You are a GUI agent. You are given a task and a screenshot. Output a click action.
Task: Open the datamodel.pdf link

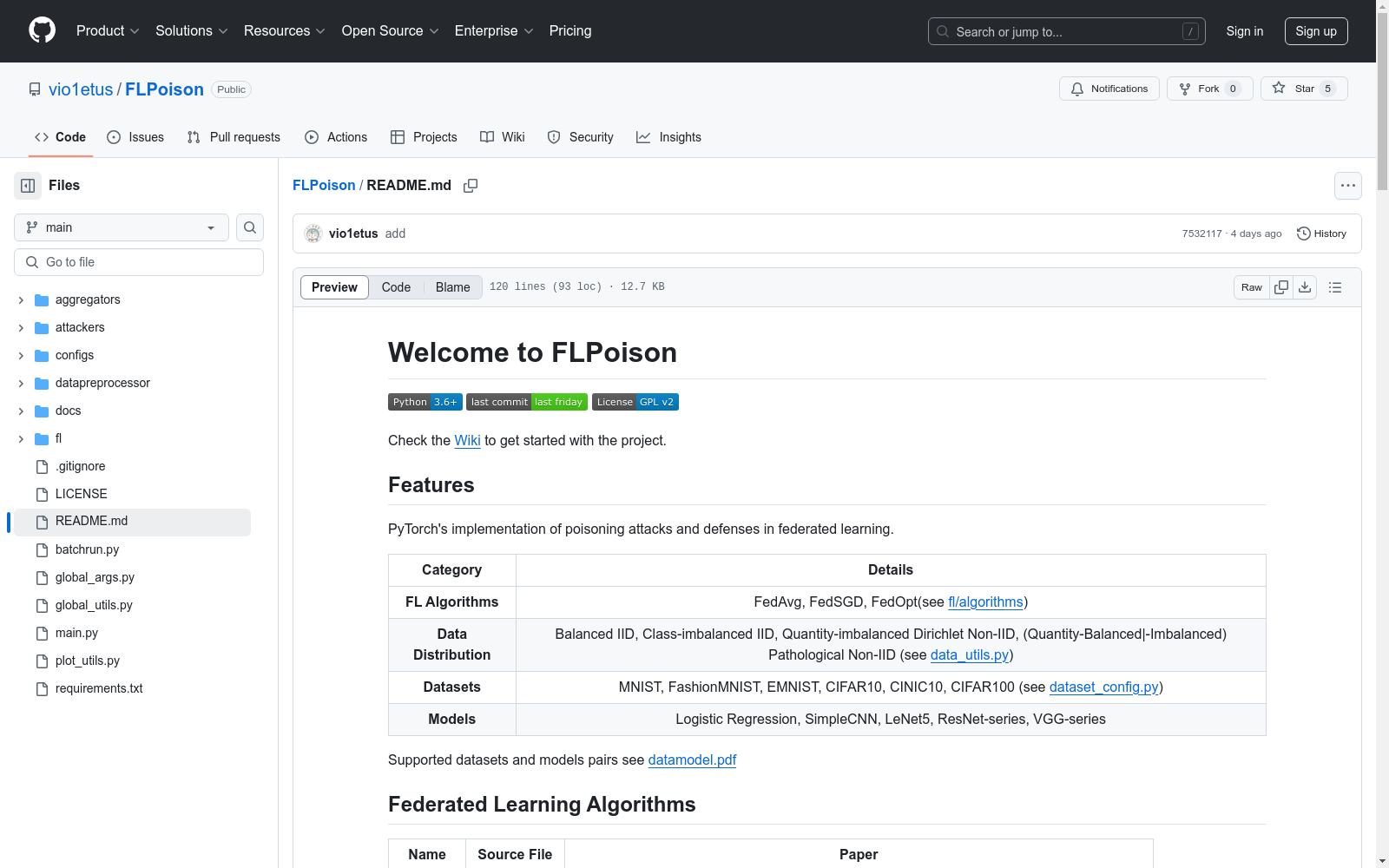pyautogui.click(x=692, y=759)
